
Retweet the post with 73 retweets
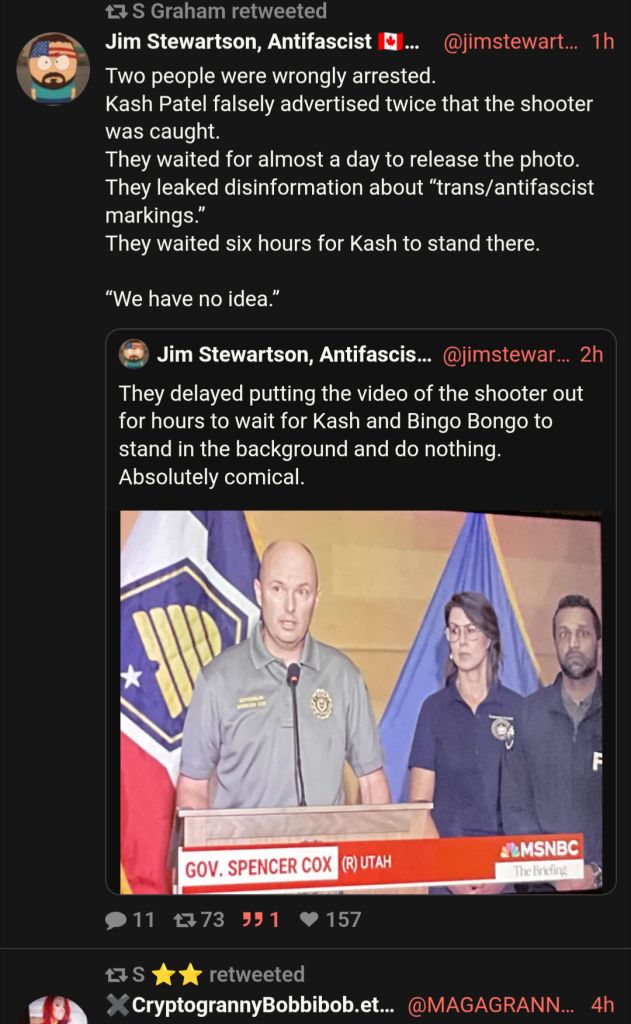click(x=184, y=920)
